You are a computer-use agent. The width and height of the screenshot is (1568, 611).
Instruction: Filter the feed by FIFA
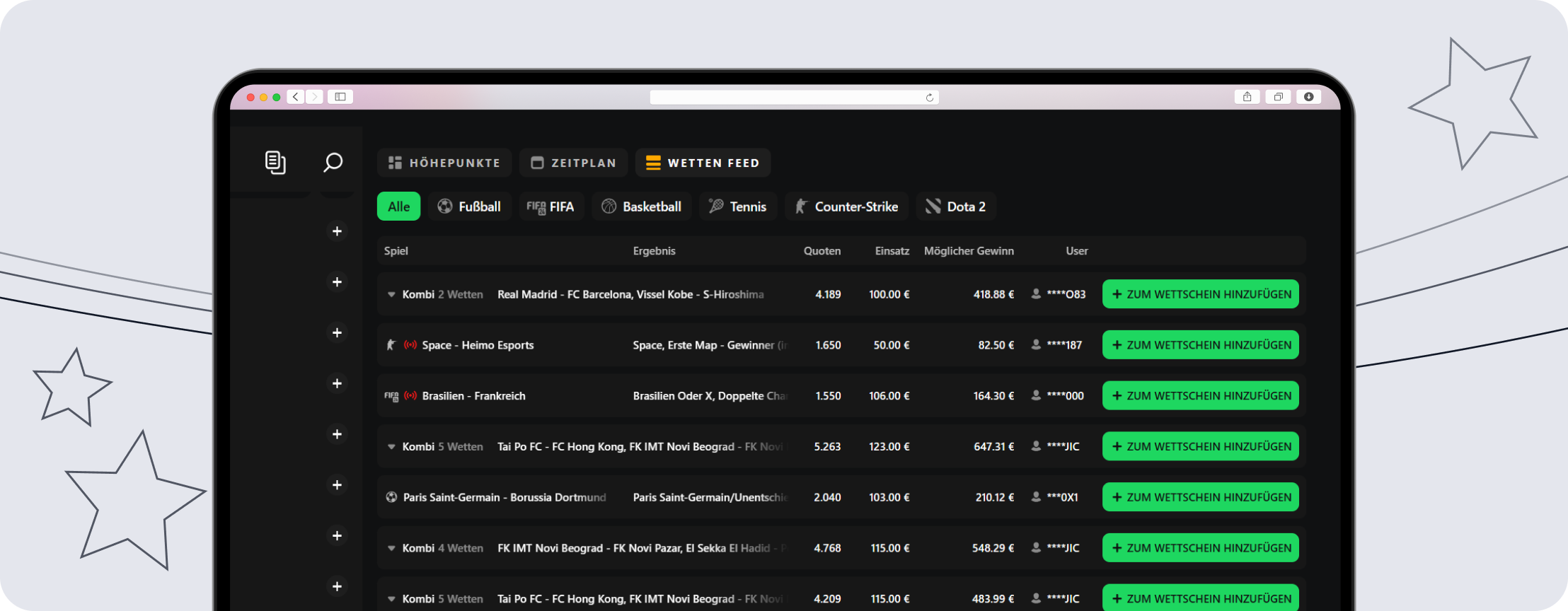(x=551, y=206)
